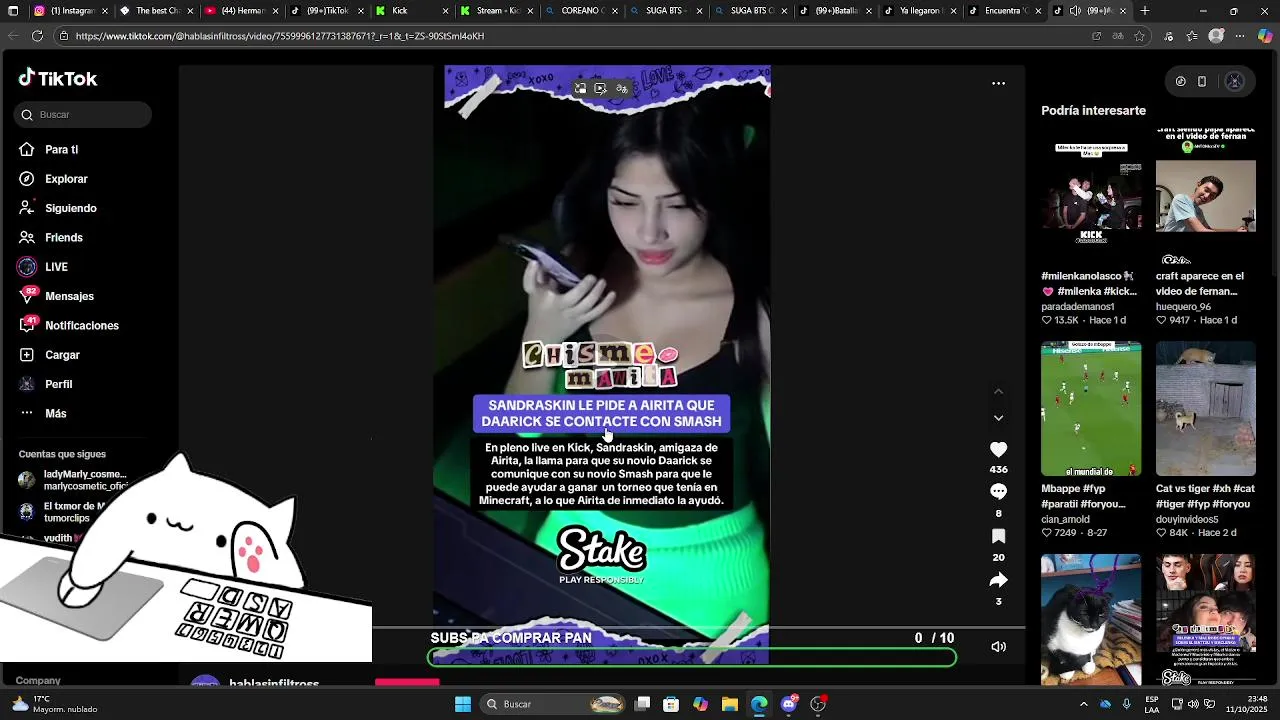Open File Explorer from taskbar
Viewport: 1280px width, 720px height.
730,704
